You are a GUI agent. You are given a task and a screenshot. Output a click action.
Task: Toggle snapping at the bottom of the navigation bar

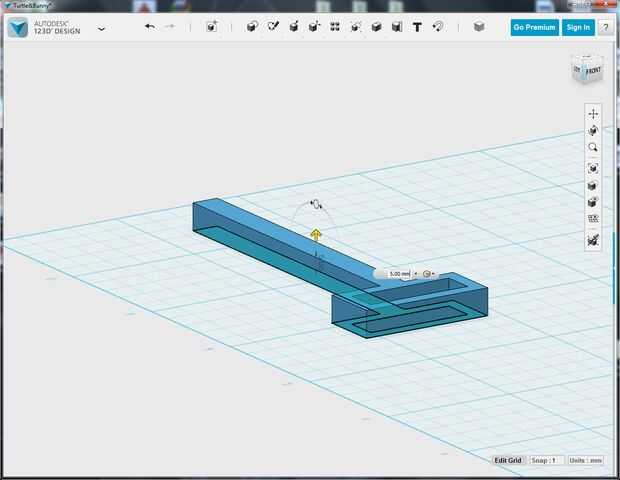click(x=593, y=240)
